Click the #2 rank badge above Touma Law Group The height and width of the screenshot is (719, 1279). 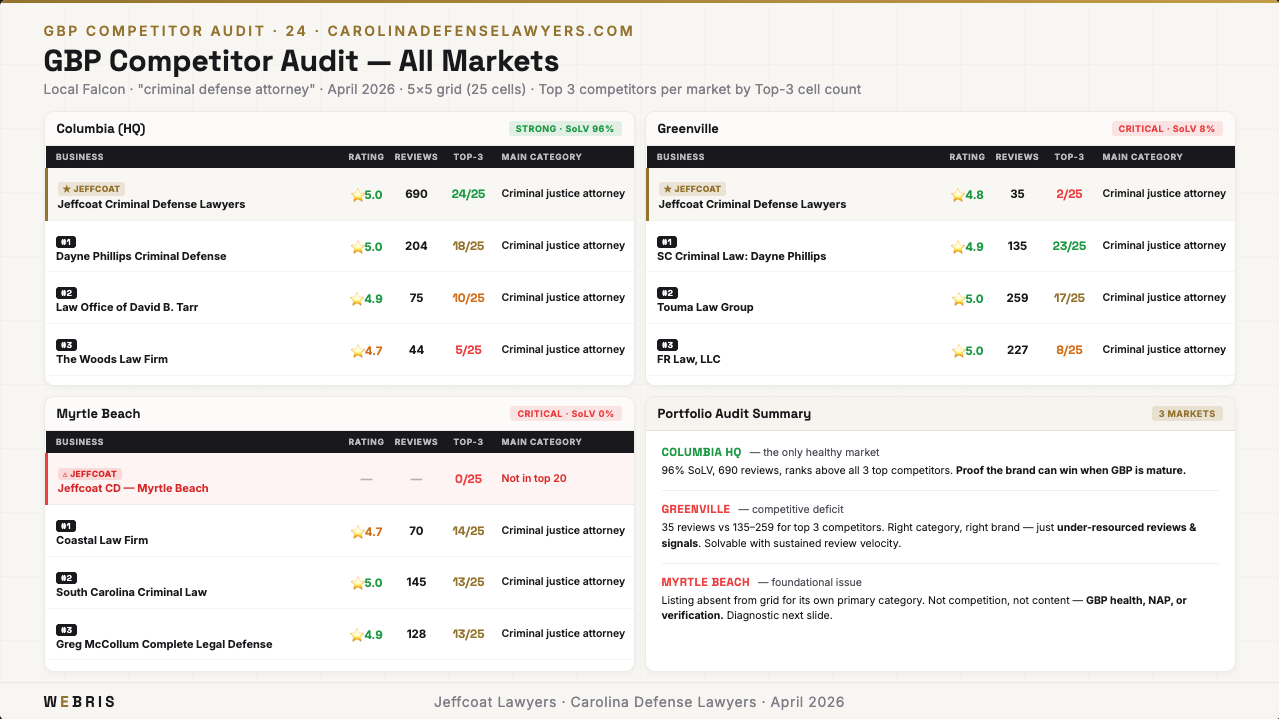click(667, 293)
